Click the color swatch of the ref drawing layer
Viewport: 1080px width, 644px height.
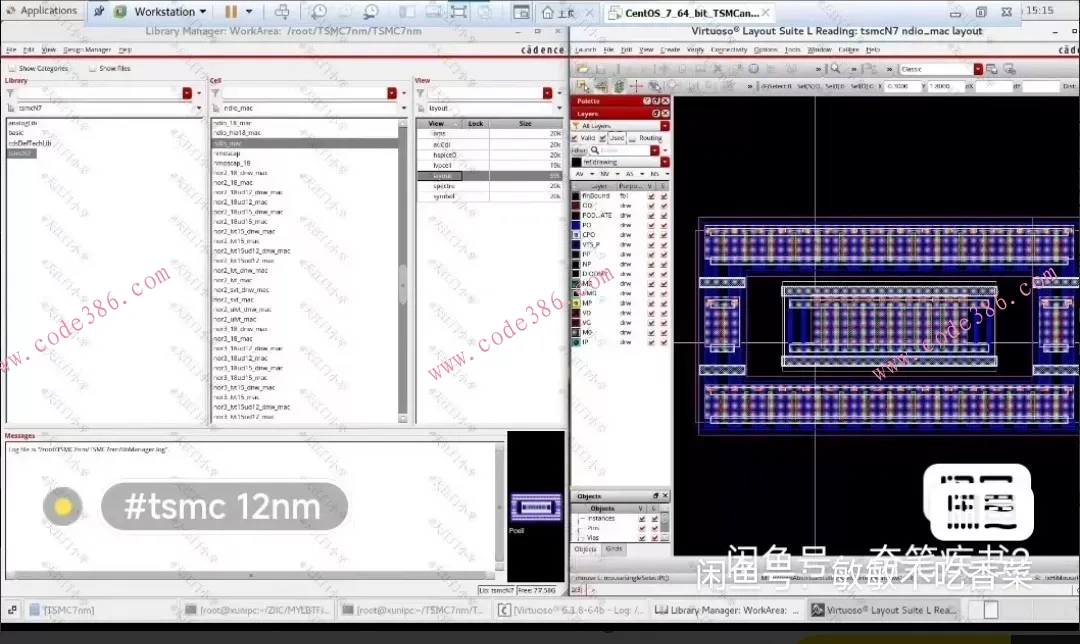[x=577, y=161]
